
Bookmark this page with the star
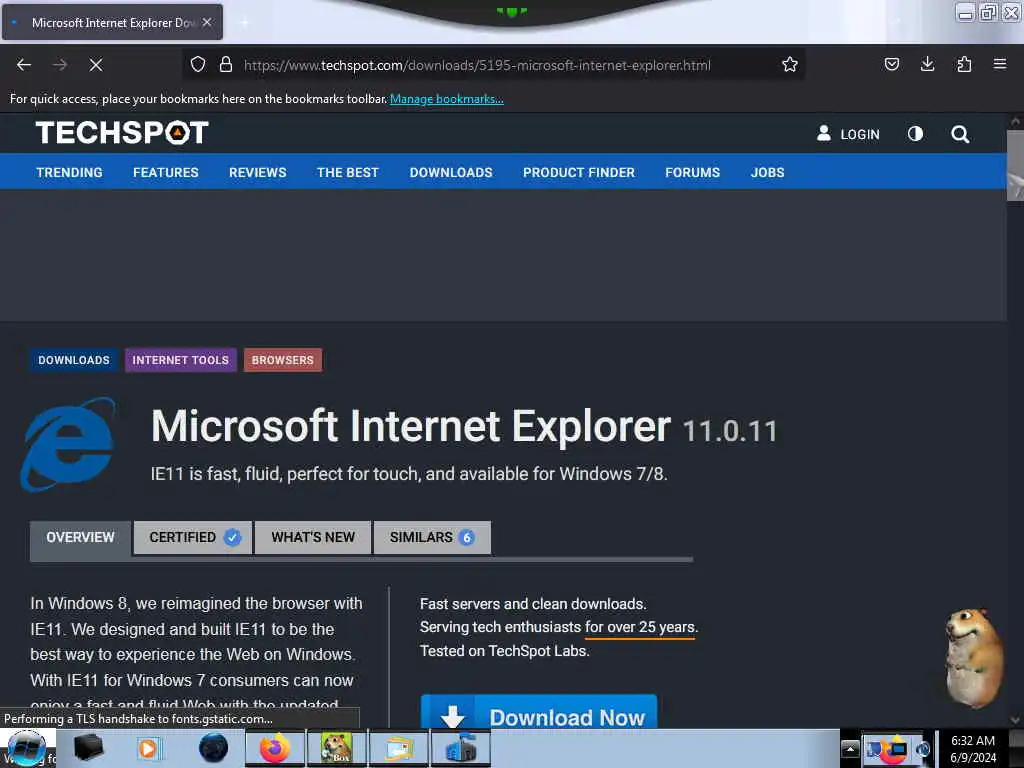(790, 65)
